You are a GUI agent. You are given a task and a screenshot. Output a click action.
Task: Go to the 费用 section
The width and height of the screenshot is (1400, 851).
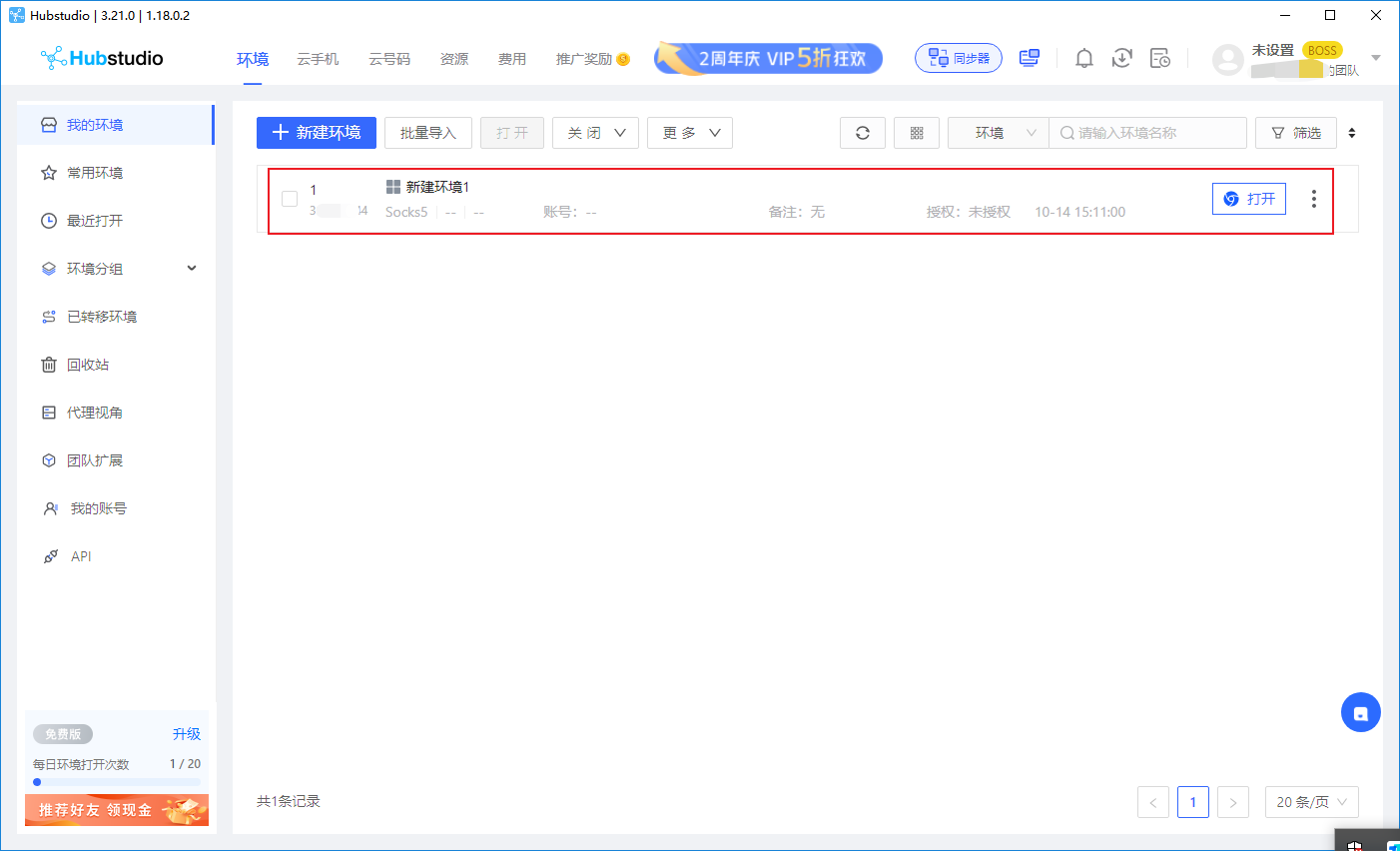coord(512,59)
